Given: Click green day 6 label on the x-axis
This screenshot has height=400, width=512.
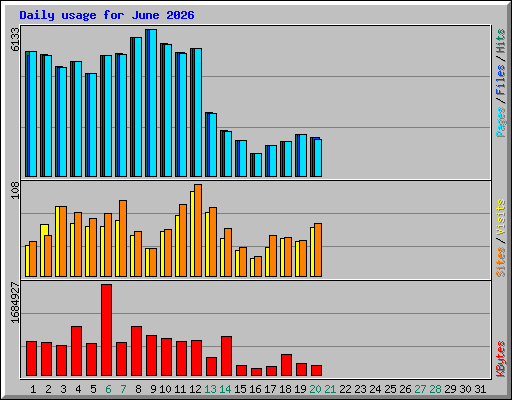Looking at the screenshot, I should click(108, 389).
